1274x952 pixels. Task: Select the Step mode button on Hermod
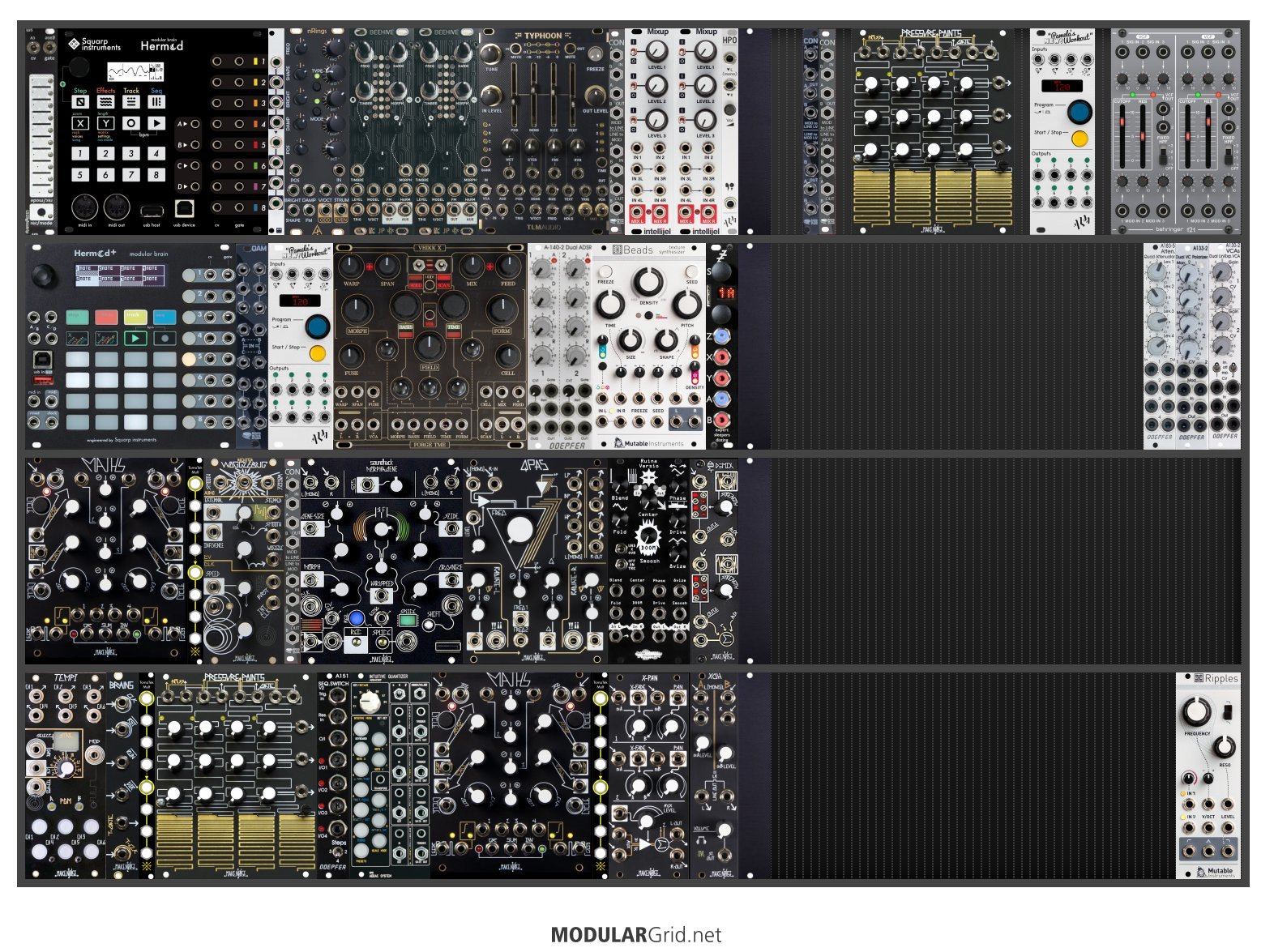80,102
